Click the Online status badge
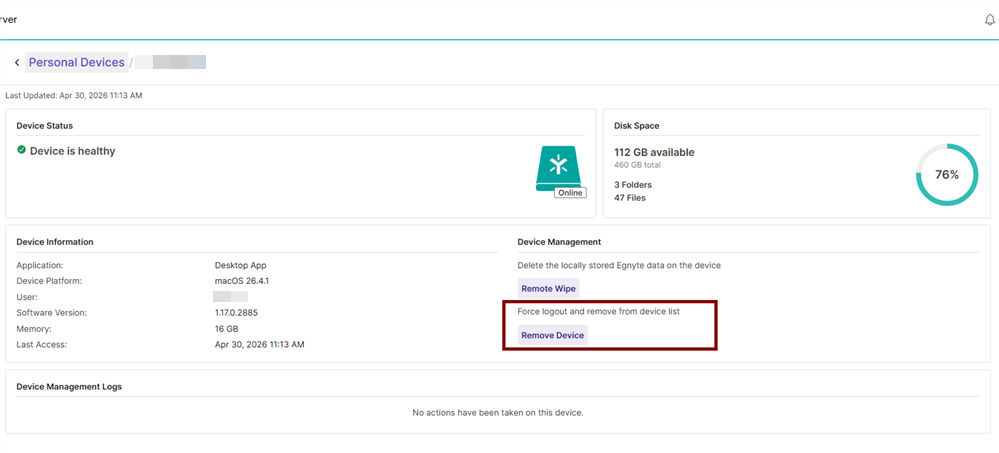999x453 pixels. coord(570,192)
